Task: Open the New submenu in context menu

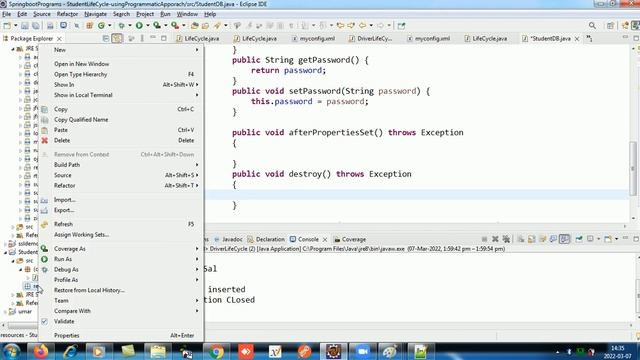Action: [122, 50]
